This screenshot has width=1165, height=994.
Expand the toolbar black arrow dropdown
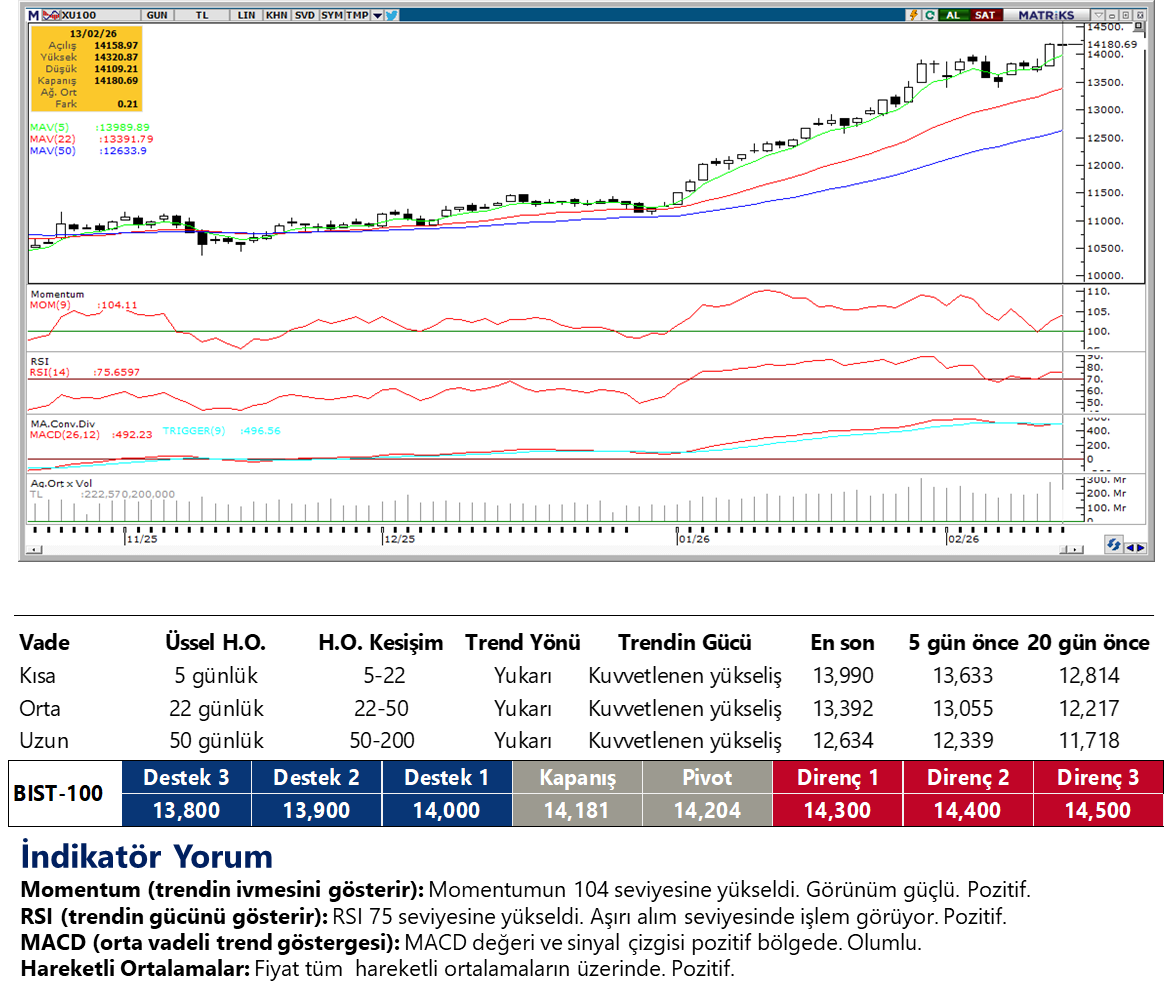[377, 15]
